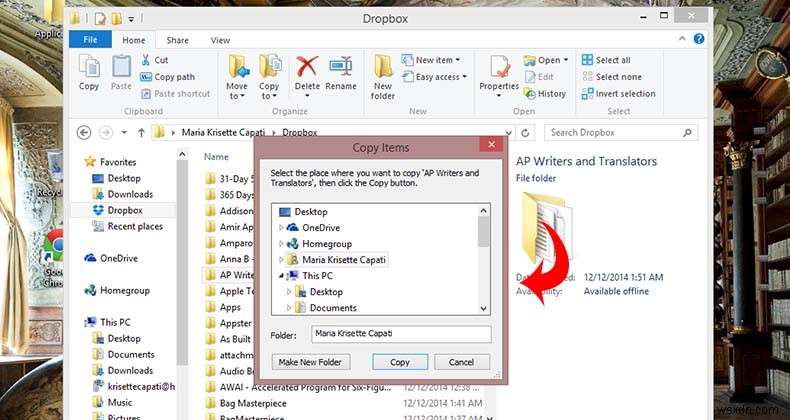Open the Move to menu
790x420 pixels.
237,77
